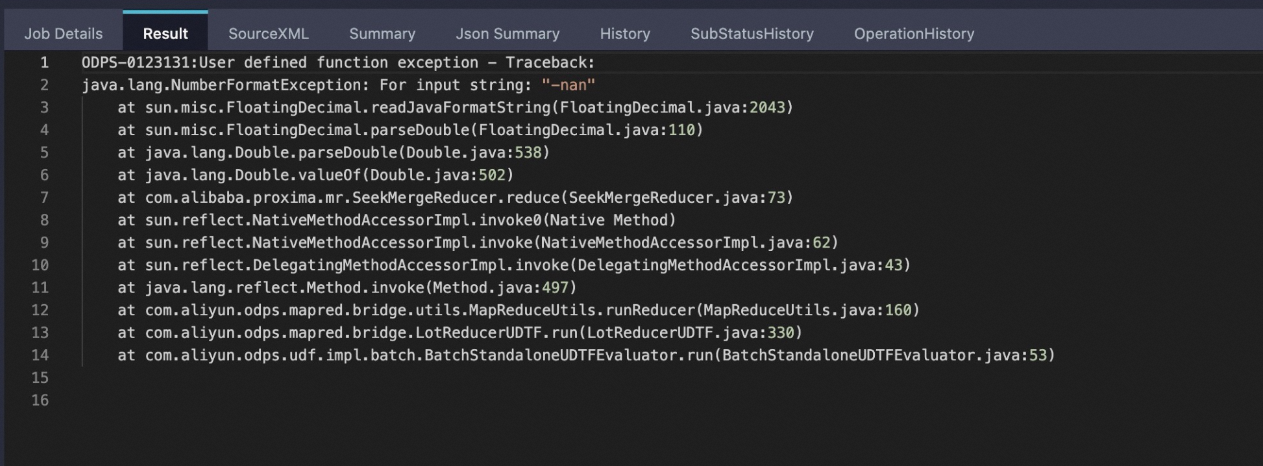The height and width of the screenshot is (466, 1263).
Task: Click line number 16 in the gutter
Action: pos(40,401)
